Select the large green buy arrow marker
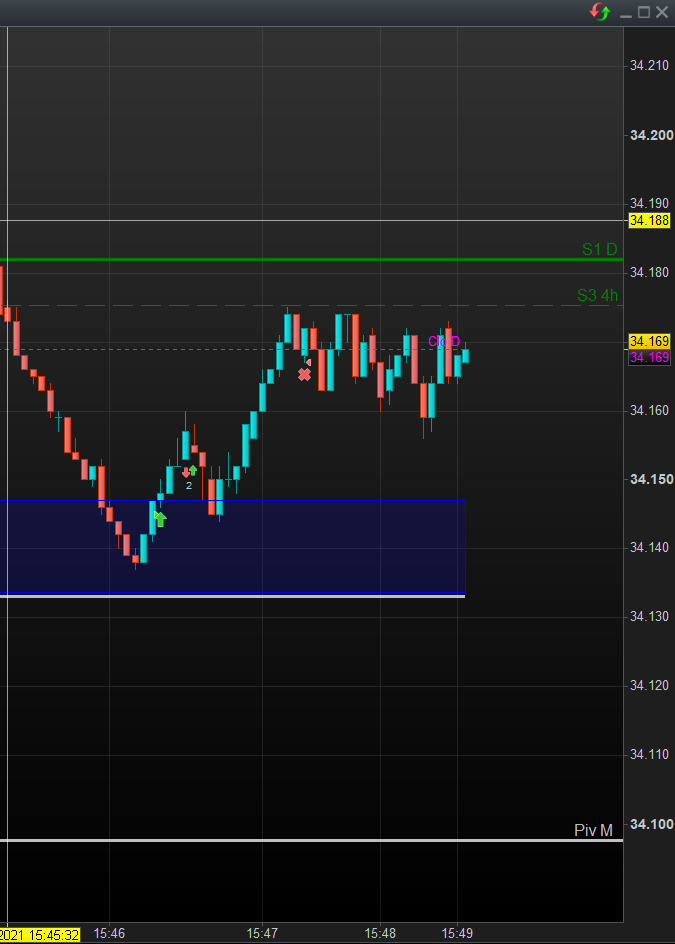This screenshot has width=675, height=944. [160, 518]
